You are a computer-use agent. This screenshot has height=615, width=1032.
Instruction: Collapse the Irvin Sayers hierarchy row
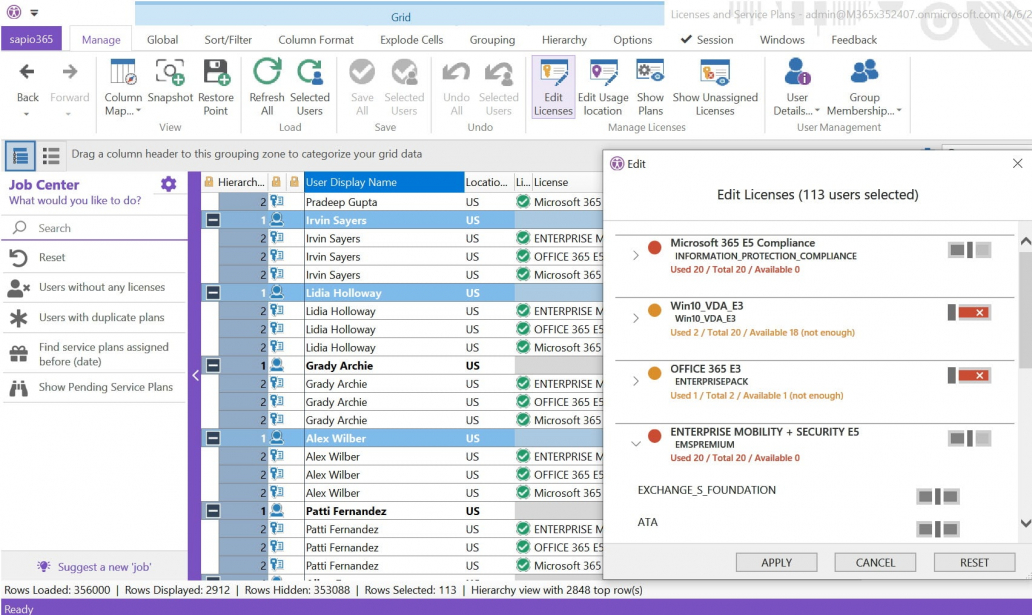tap(212, 220)
